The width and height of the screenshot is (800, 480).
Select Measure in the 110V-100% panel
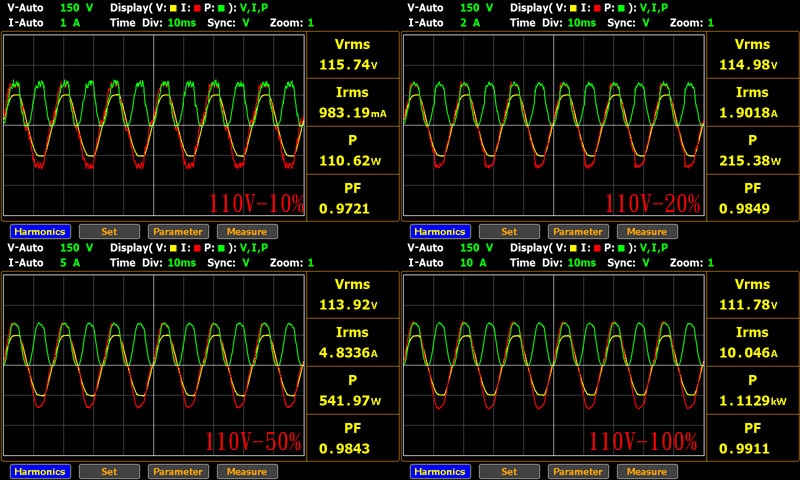(647, 471)
